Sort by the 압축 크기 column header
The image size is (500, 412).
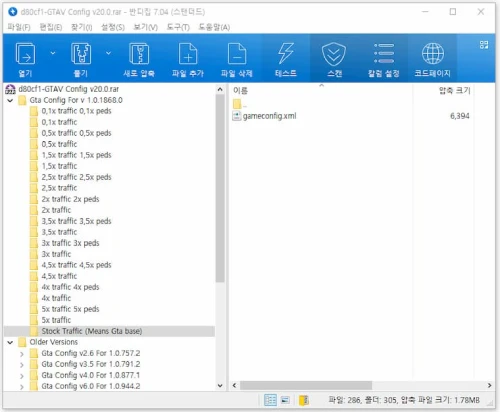[x=455, y=90]
